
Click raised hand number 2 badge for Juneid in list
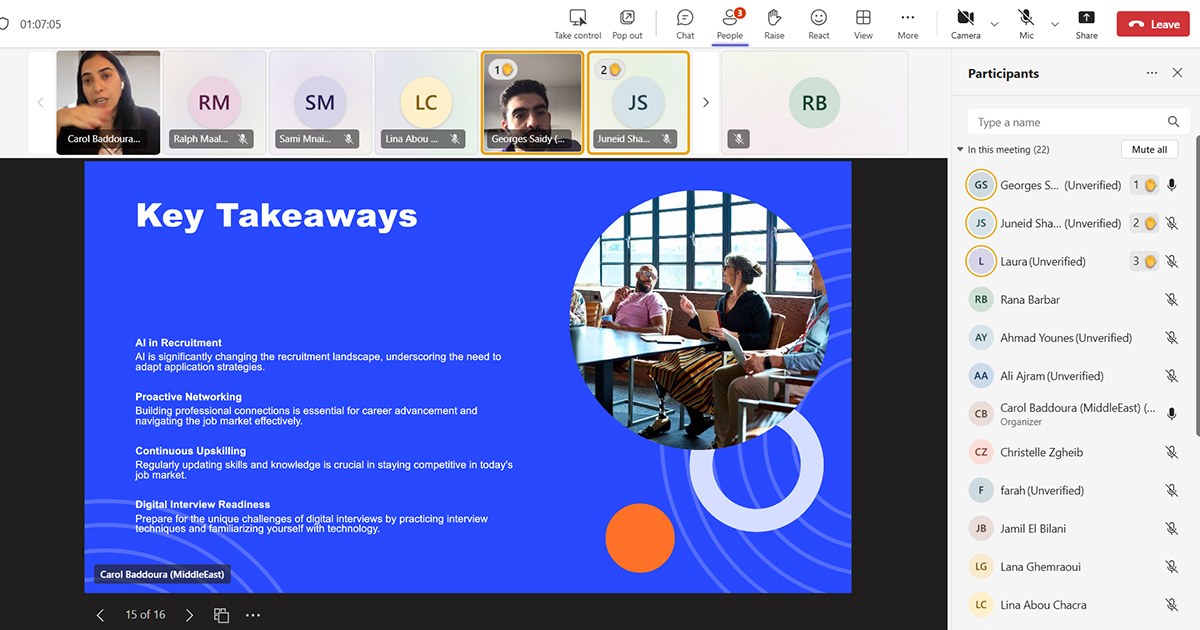pos(1144,223)
